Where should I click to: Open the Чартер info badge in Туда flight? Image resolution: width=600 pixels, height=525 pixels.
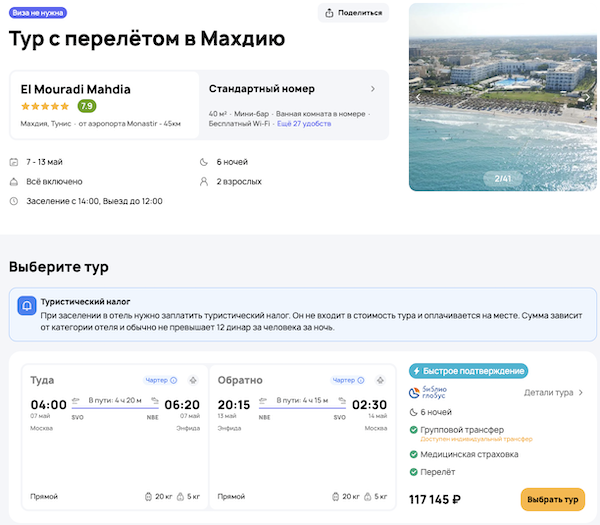tap(159, 380)
